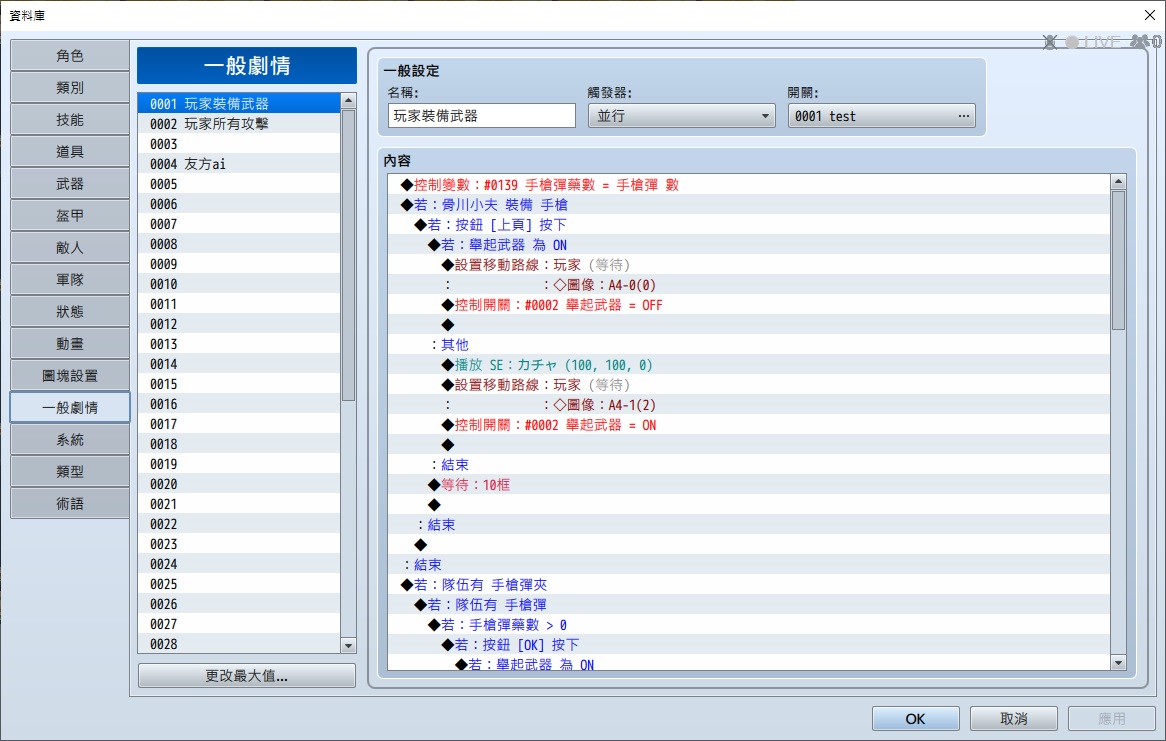Confirm with the OK button

point(915,719)
